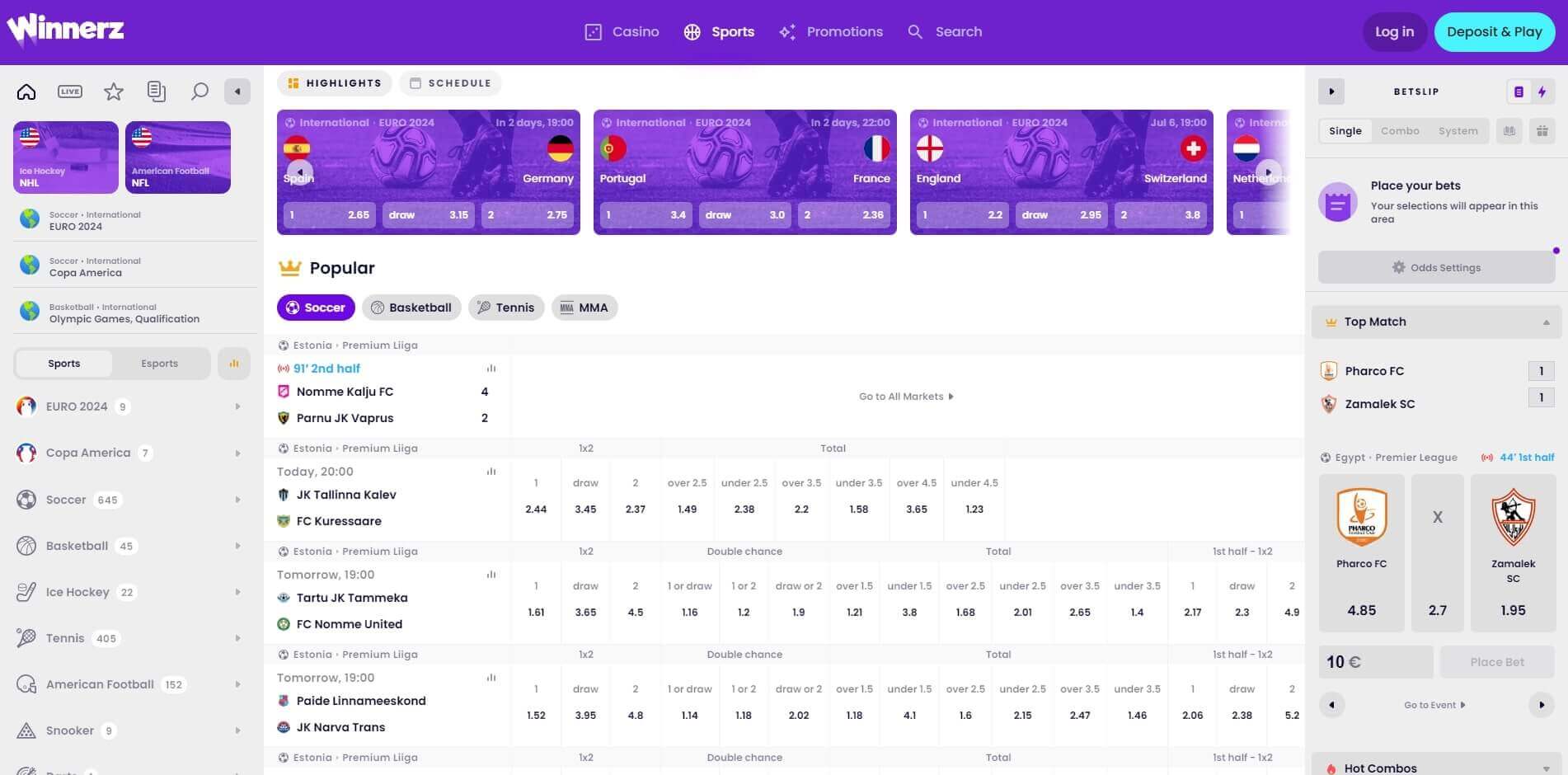1568x775 pixels.
Task: Open the Live events section in the sidebar
Action: tap(69, 91)
